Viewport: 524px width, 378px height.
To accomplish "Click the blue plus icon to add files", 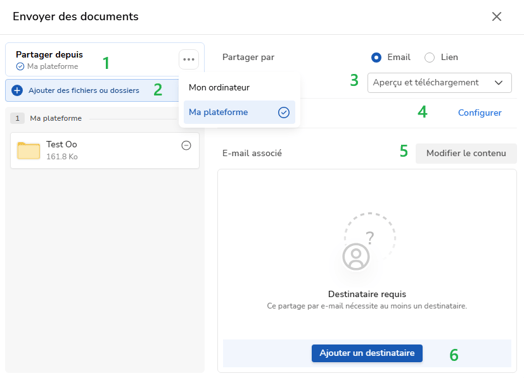I will pos(17,90).
